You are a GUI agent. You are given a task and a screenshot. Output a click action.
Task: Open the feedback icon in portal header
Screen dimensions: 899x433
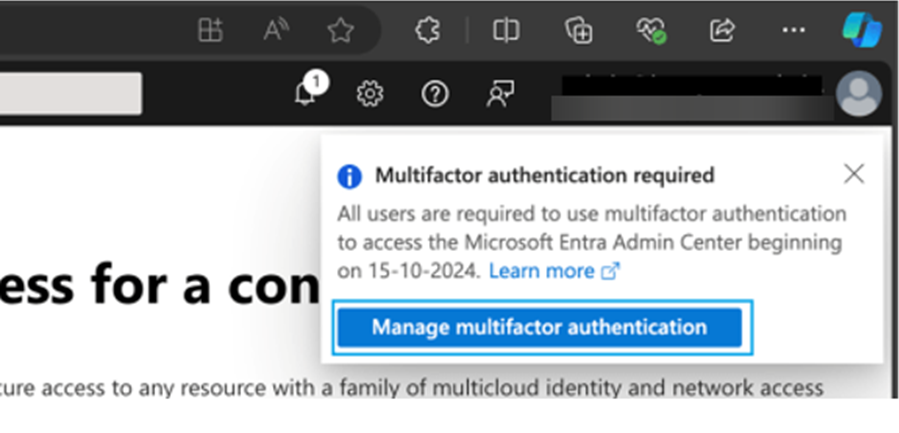499,94
